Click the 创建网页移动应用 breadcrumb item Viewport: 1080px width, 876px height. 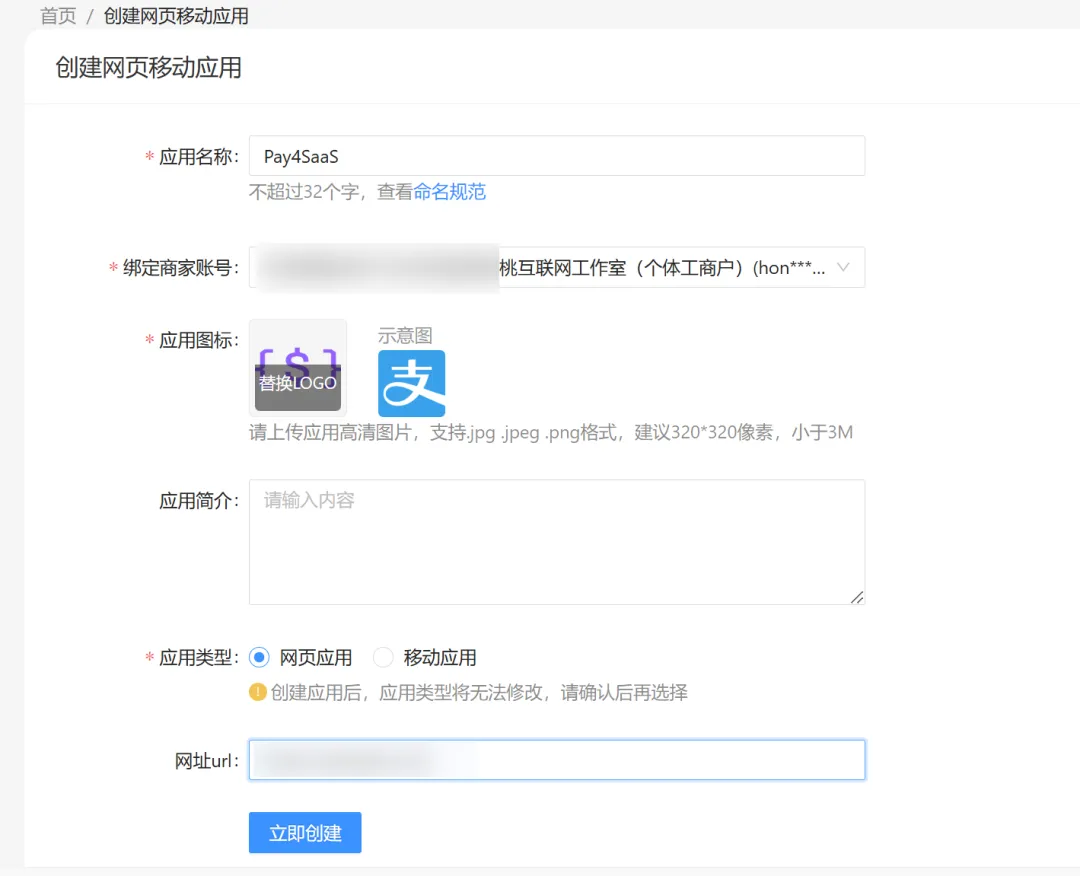tap(176, 16)
